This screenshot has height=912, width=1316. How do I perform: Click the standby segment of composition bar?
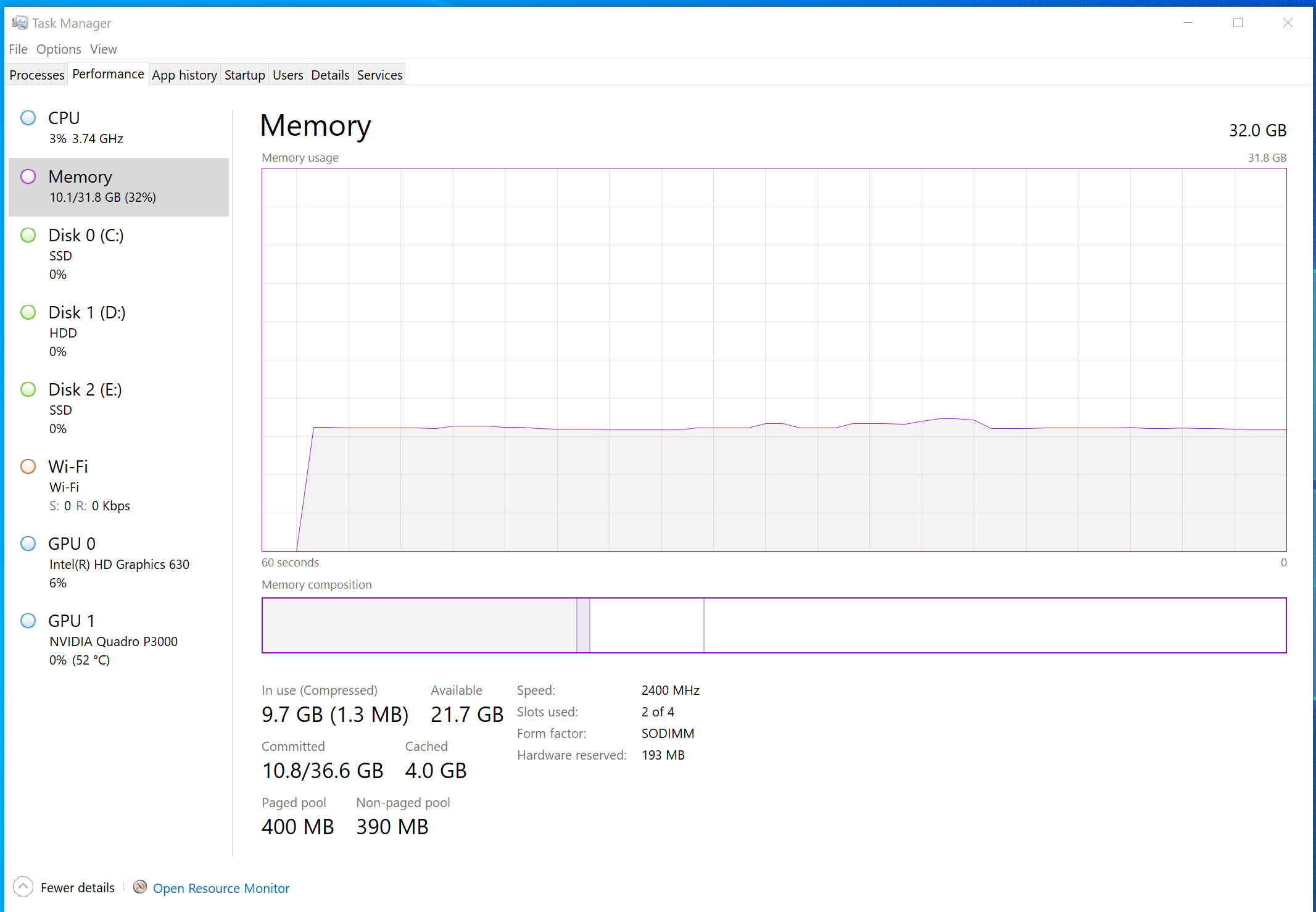click(647, 625)
